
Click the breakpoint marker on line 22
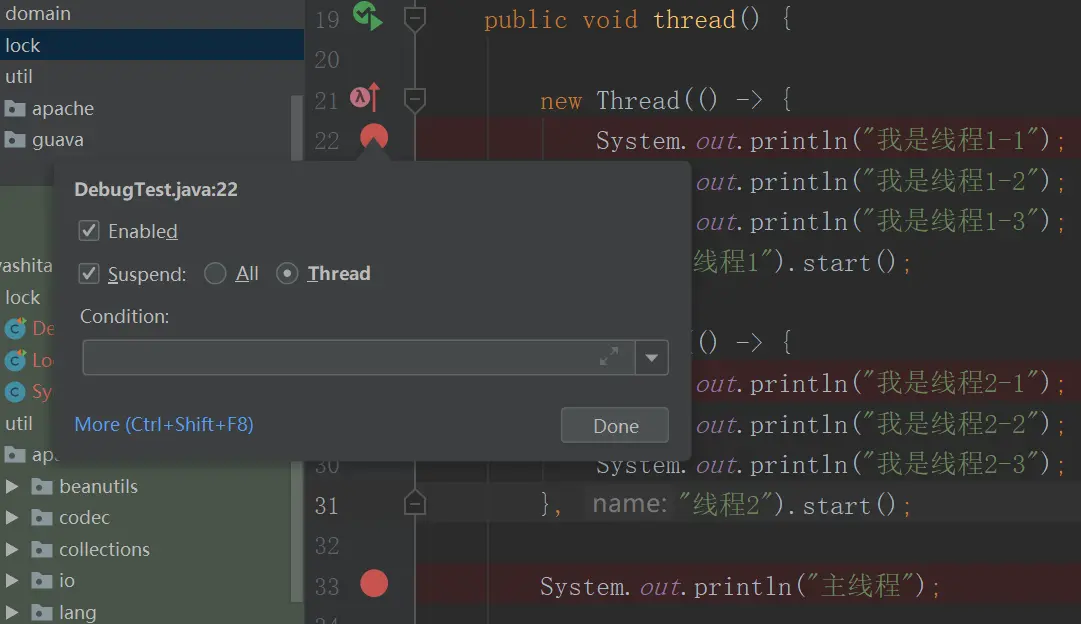374,137
